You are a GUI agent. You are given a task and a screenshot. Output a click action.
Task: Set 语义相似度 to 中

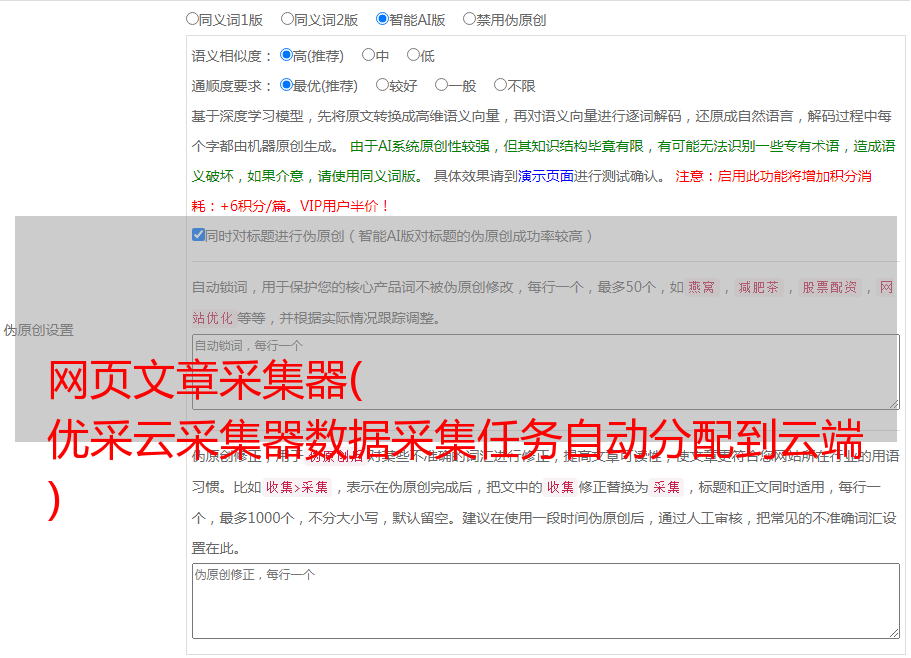click(x=368, y=55)
